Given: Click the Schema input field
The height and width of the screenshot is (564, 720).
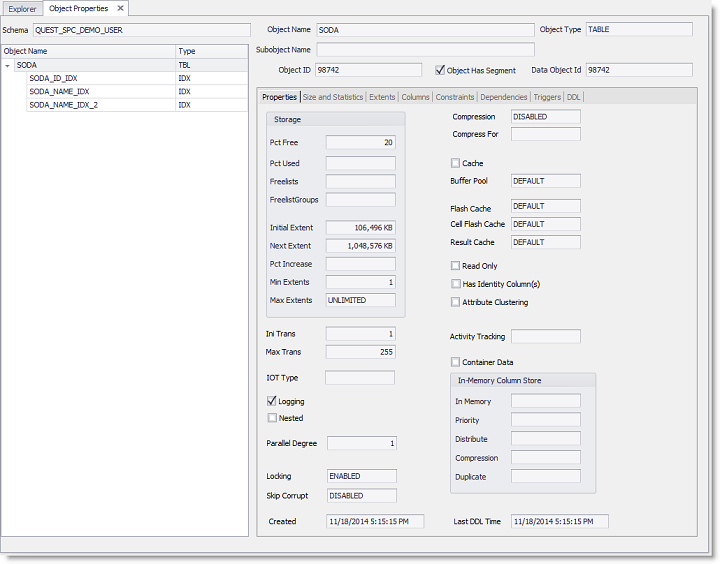Looking at the screenshot, I should click(x=142, y=30).
